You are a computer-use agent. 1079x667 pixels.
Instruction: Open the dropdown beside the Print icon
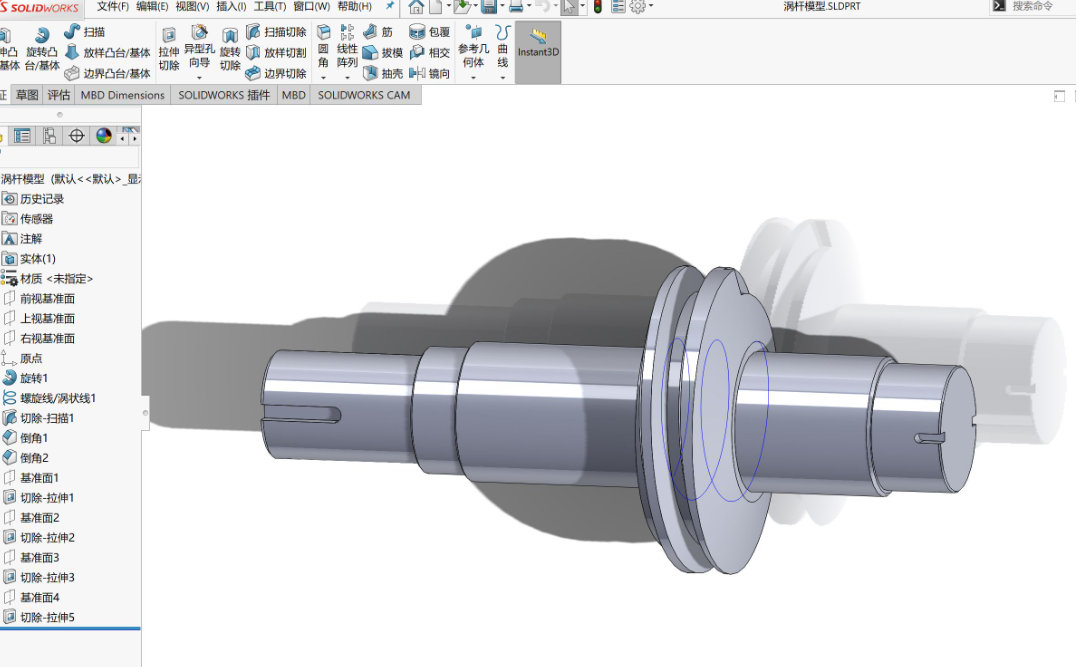tap(528, 7)
